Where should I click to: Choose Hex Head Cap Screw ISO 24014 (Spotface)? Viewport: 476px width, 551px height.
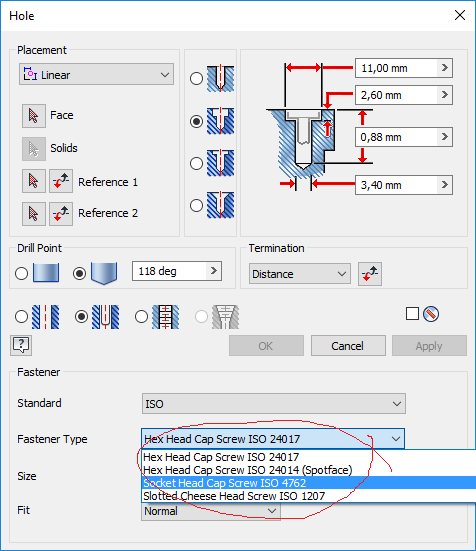tap(309, 470)
